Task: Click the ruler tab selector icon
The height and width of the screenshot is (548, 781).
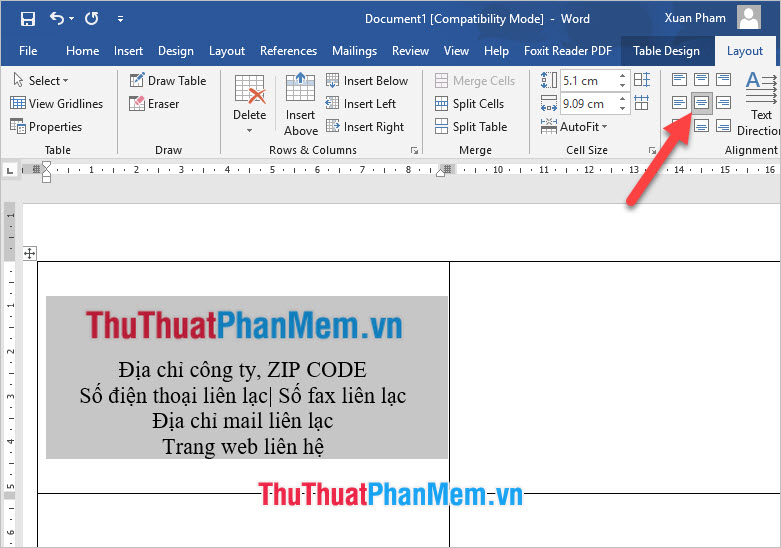Action: tap(9, 171)
